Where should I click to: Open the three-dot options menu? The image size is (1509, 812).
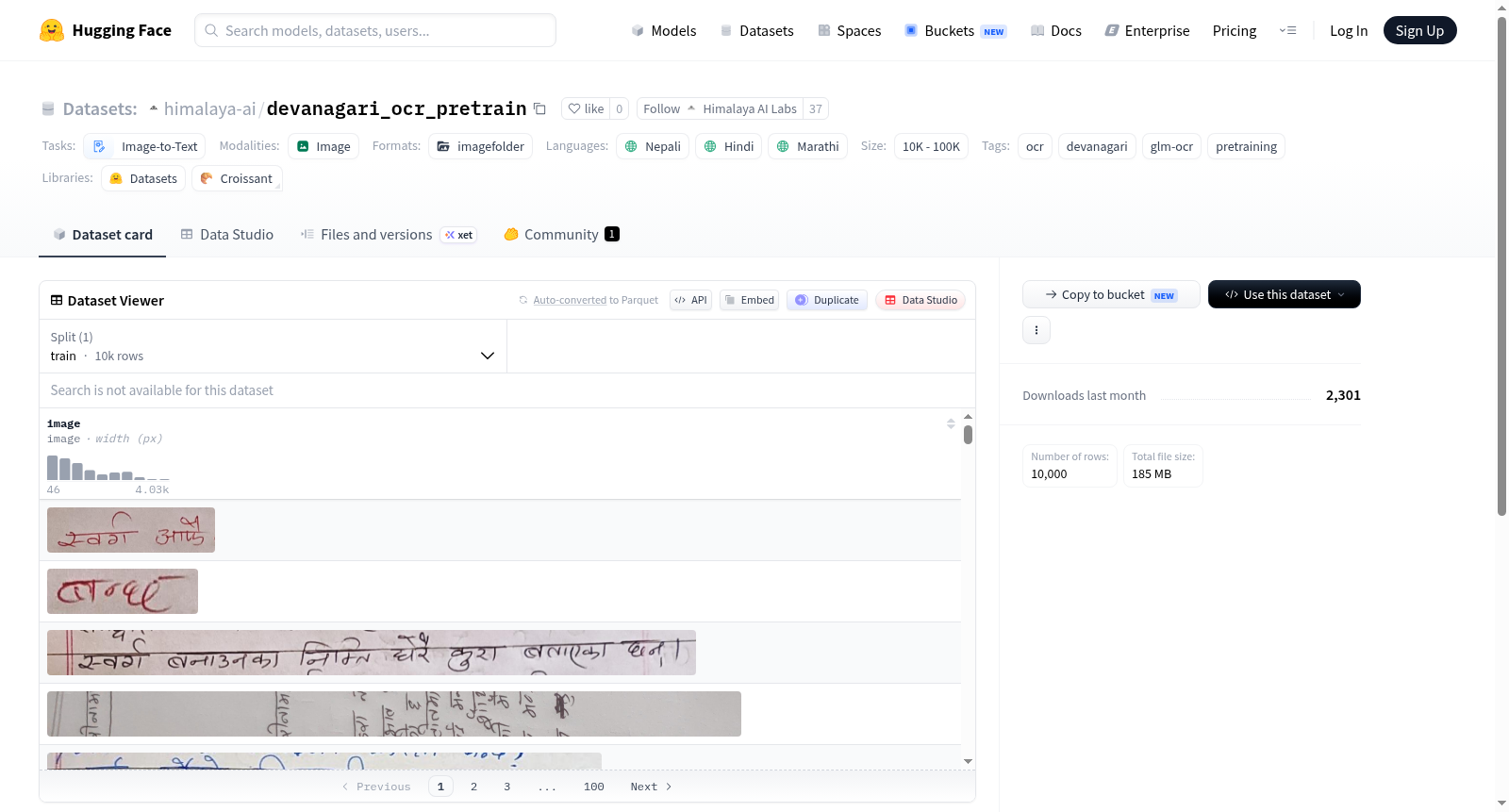pos(1036,330)
